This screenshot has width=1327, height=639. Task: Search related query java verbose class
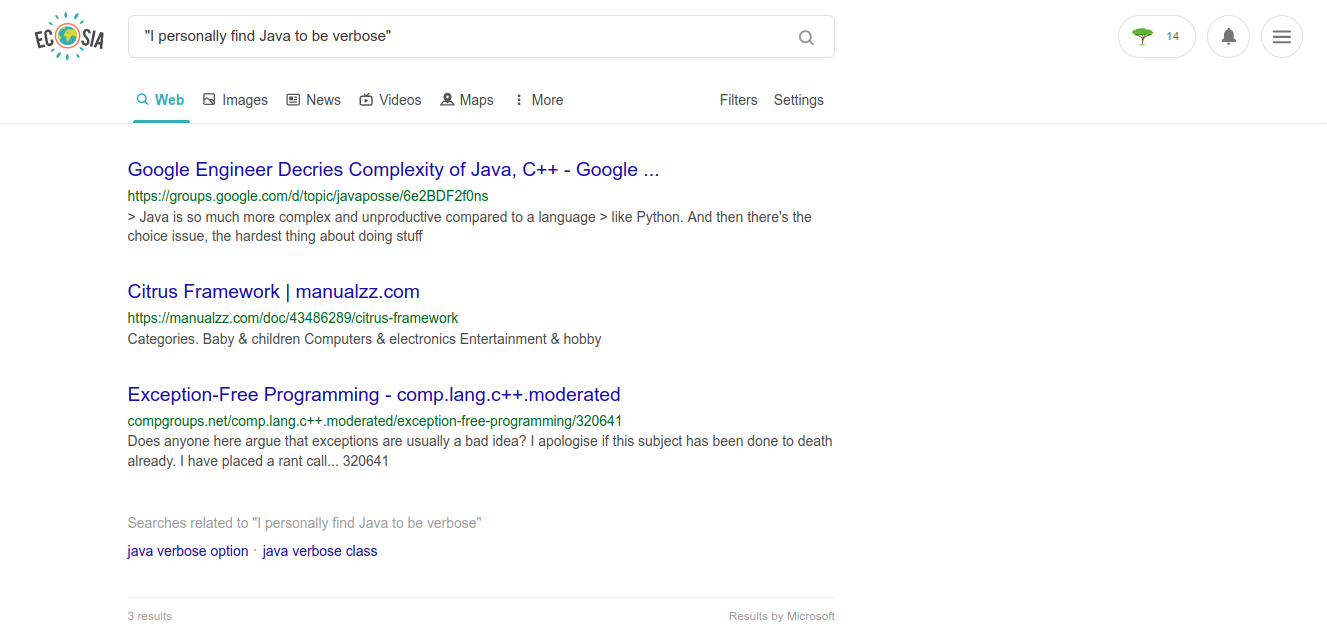(320, 551)
